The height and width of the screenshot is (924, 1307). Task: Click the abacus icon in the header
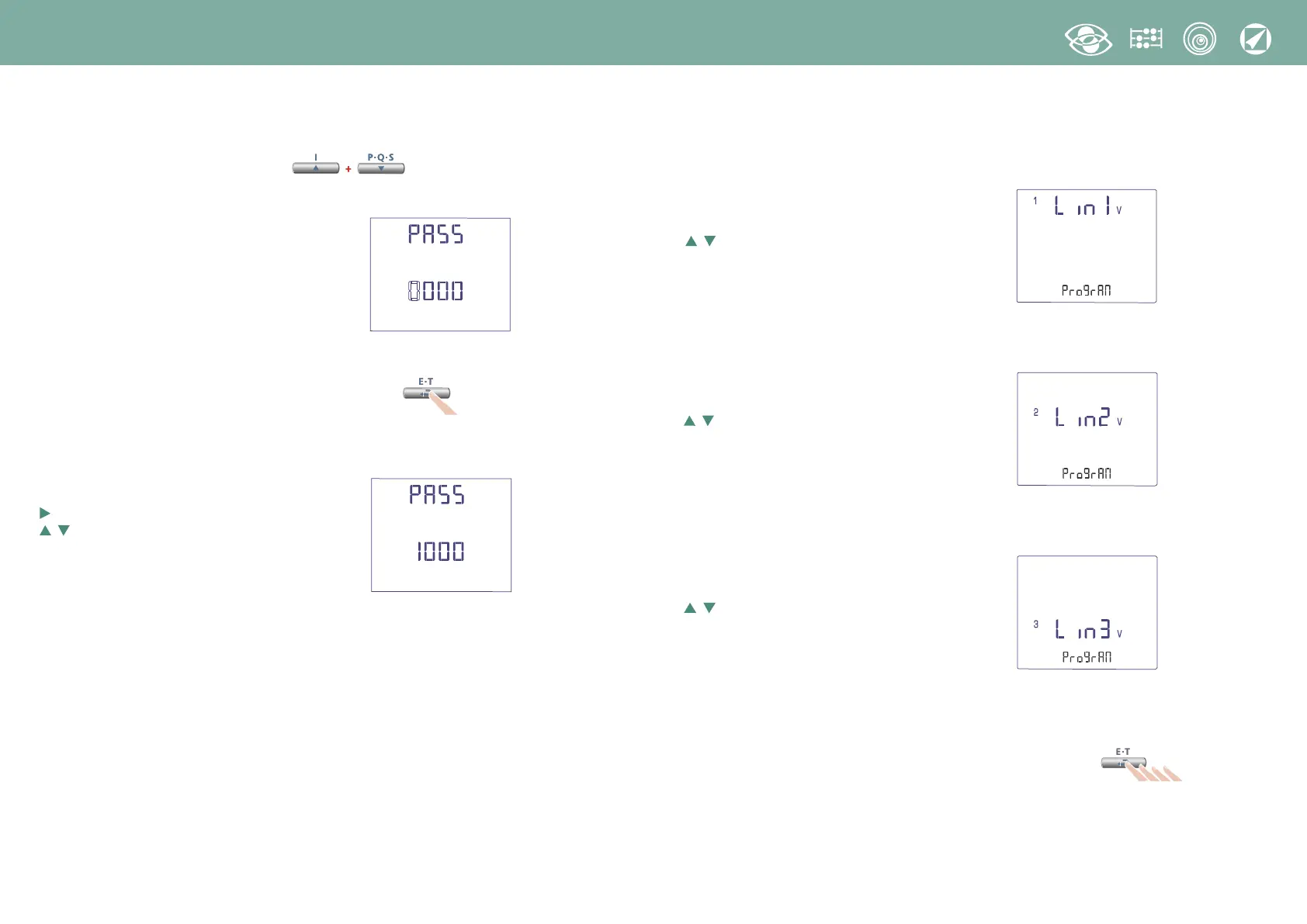tap(1146, 39)
